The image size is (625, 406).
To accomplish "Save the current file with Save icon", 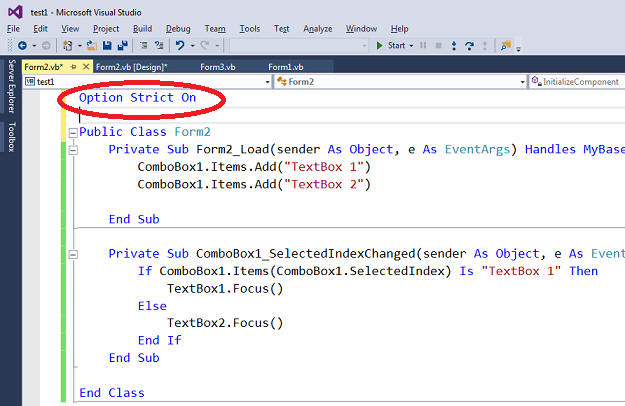I will (107, 45).
